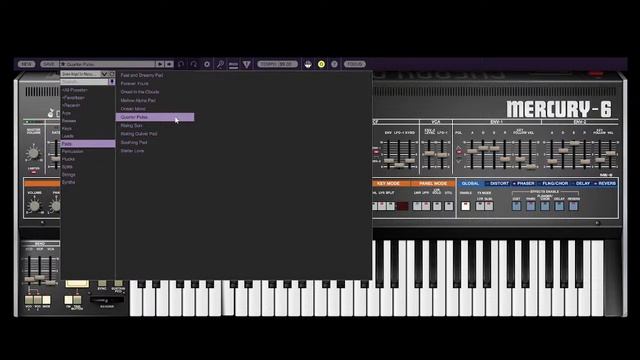Toggle the FLANGER/CHOR effect enable button
The width and height of the screenshot is (640, 360).
545,206
